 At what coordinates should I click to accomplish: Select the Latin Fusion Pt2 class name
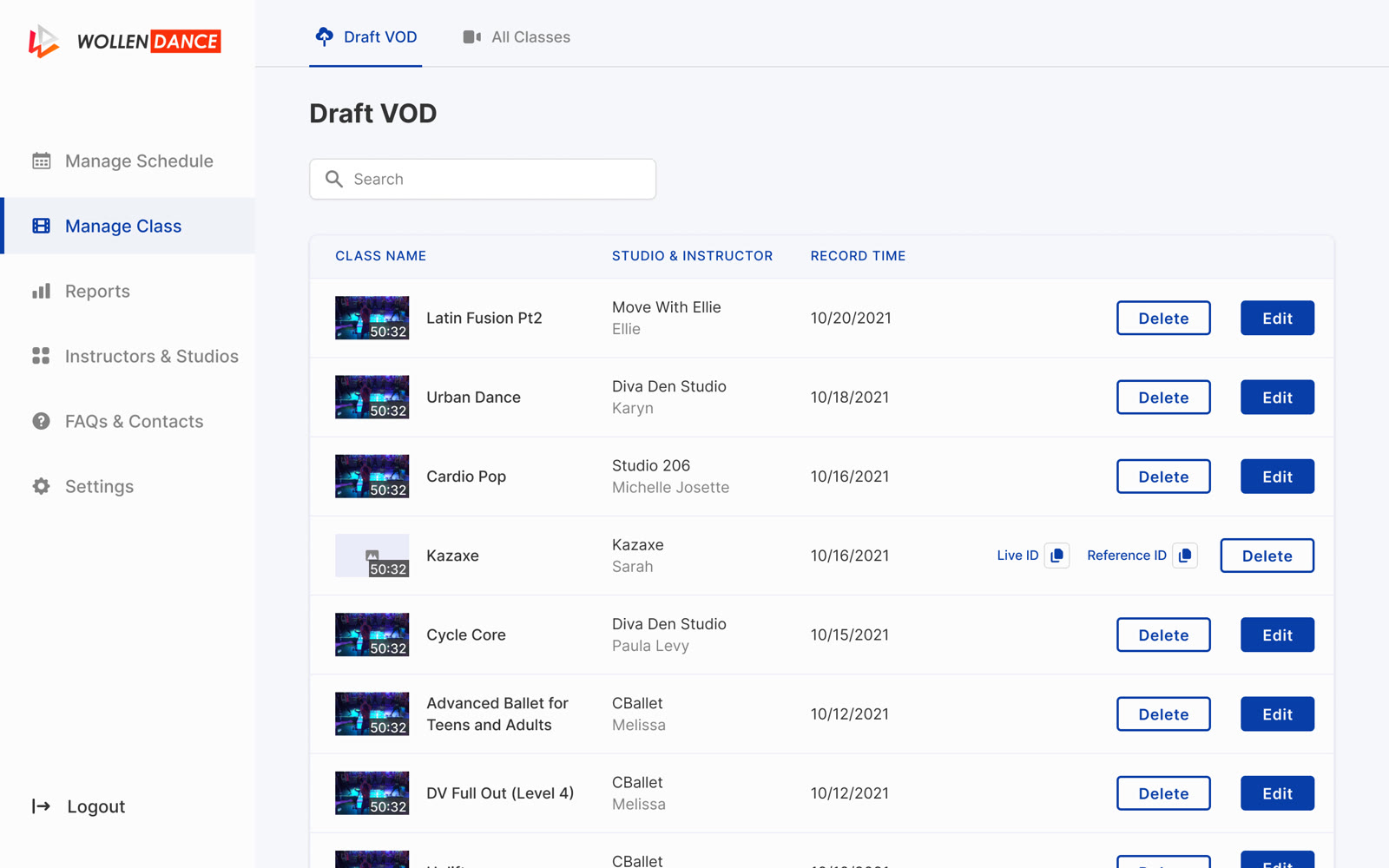(x=484, y=318)
